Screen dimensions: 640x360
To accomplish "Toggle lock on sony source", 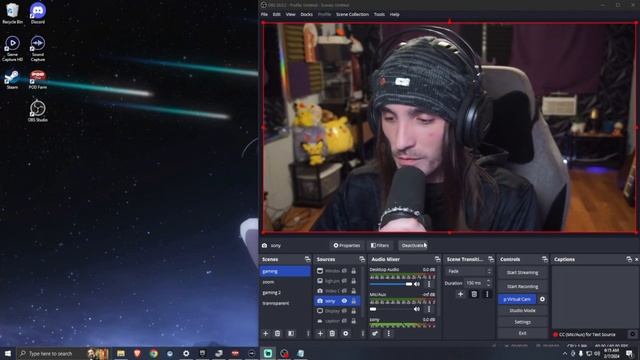I will point(353,301).
